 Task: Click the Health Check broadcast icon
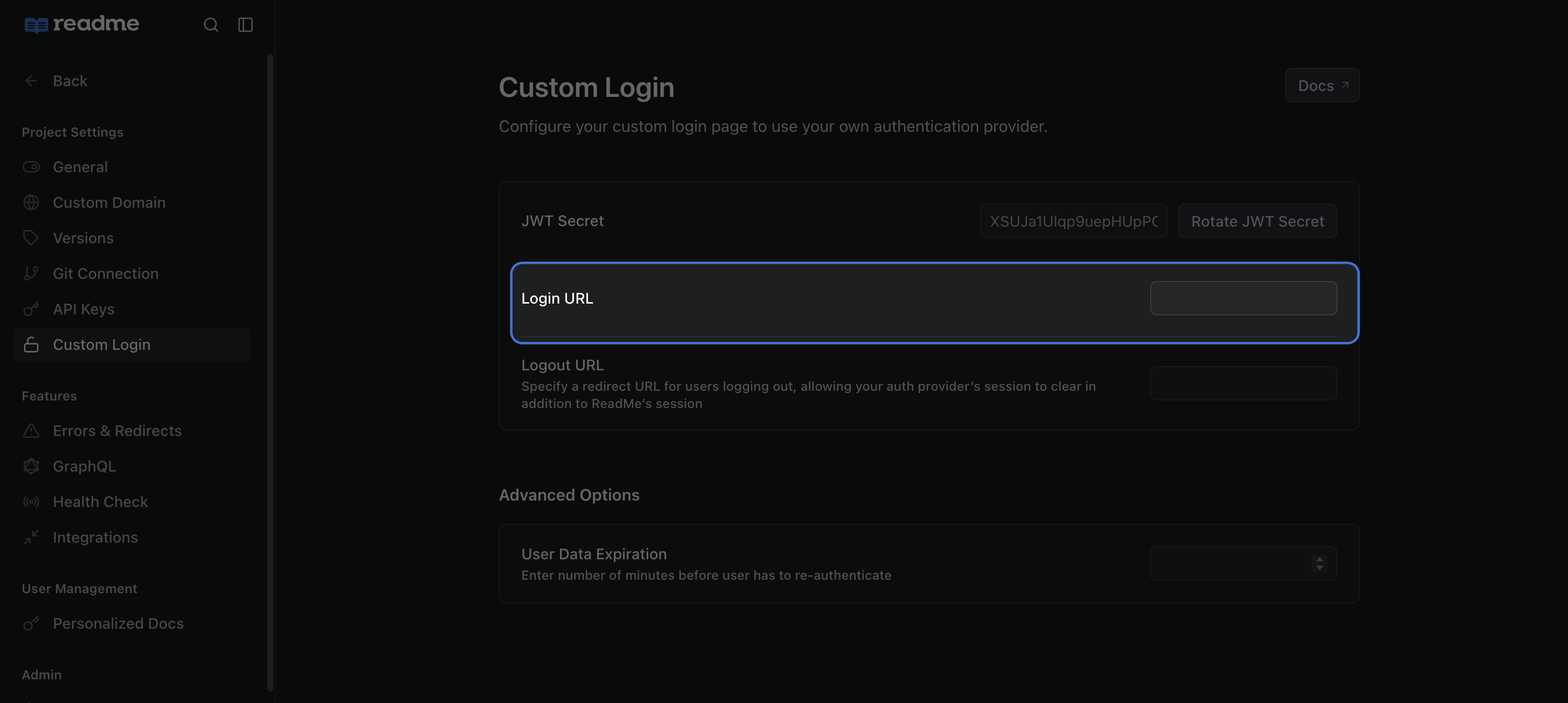pyautogui.click(x=31, y=502)
